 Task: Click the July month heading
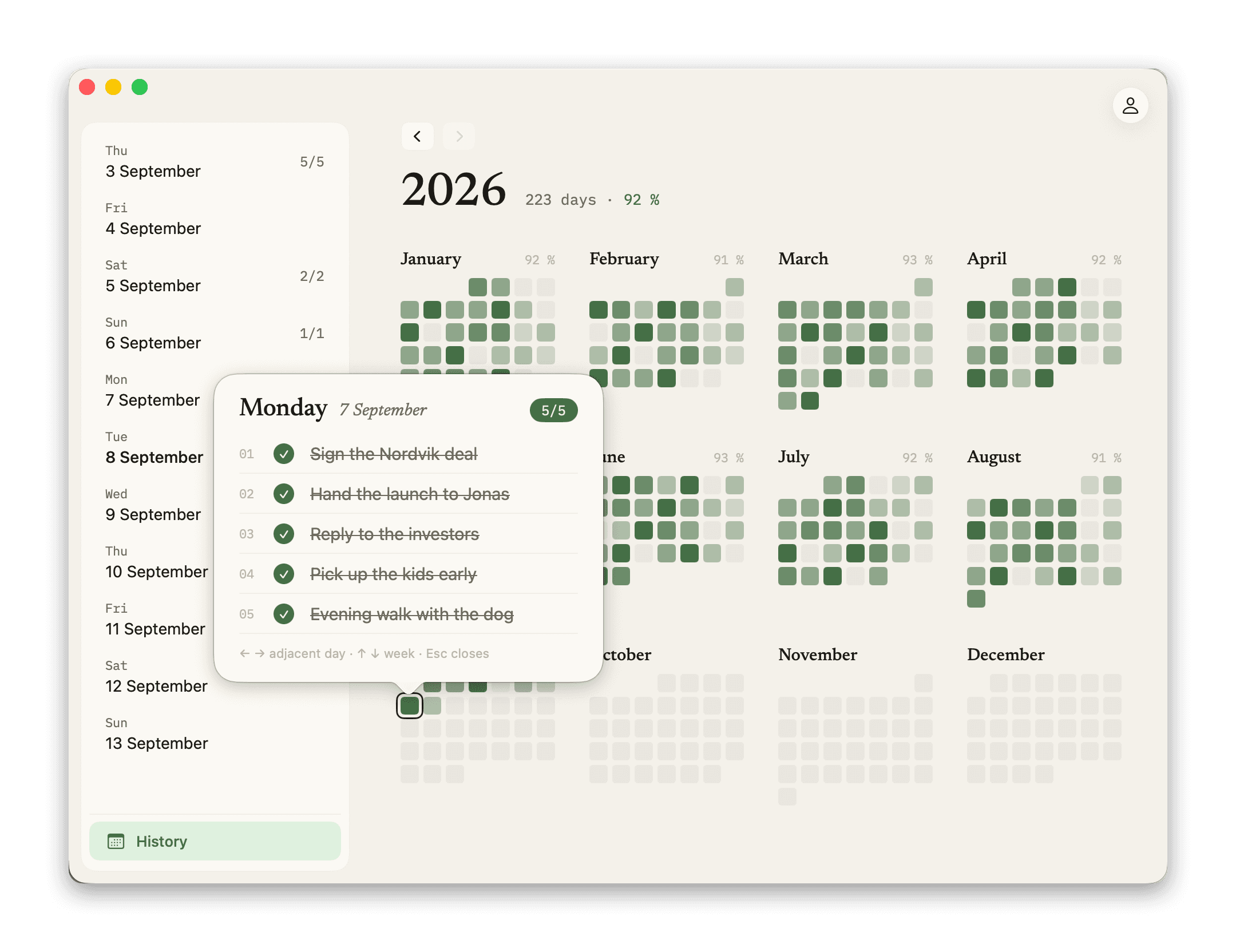point(794,457)
